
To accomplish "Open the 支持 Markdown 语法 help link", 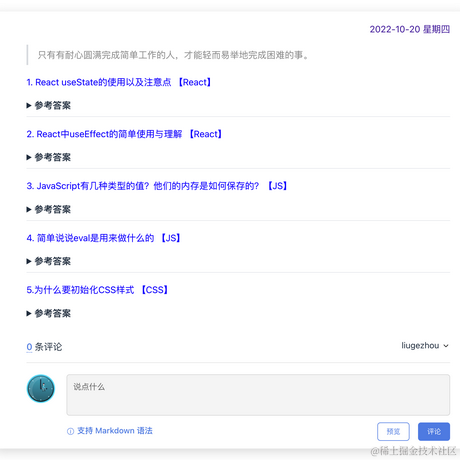I will click(115, 431).
